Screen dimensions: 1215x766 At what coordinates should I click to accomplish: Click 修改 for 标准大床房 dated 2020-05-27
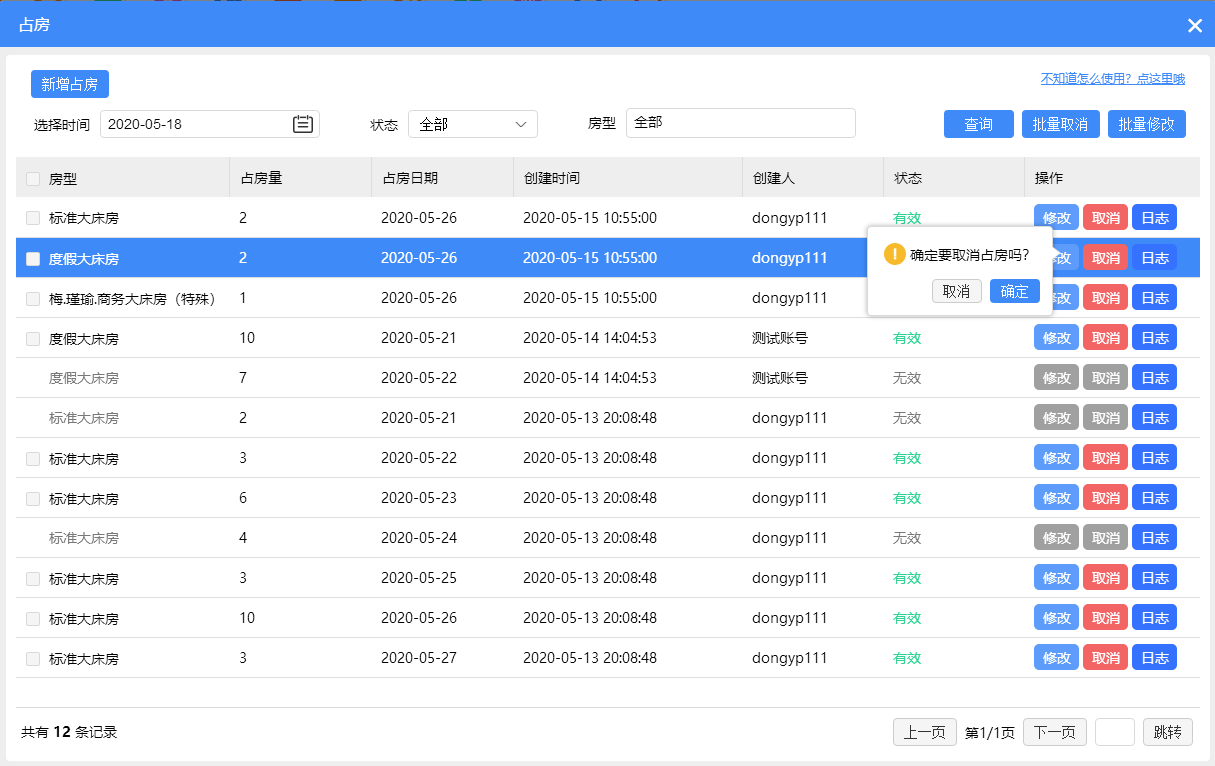(x=1056, y=657)
